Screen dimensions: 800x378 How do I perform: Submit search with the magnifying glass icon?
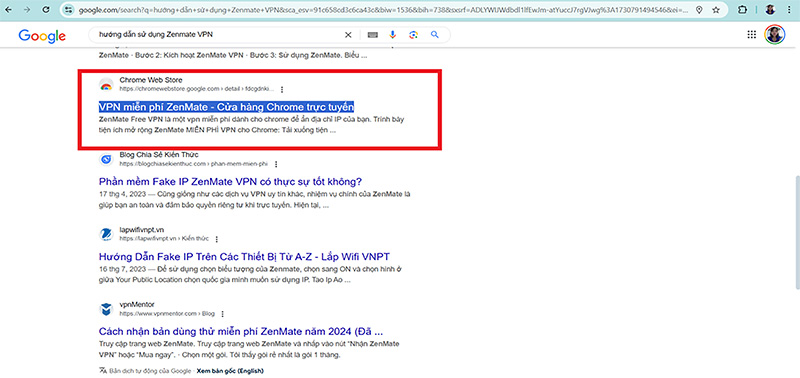click(435, 35)
